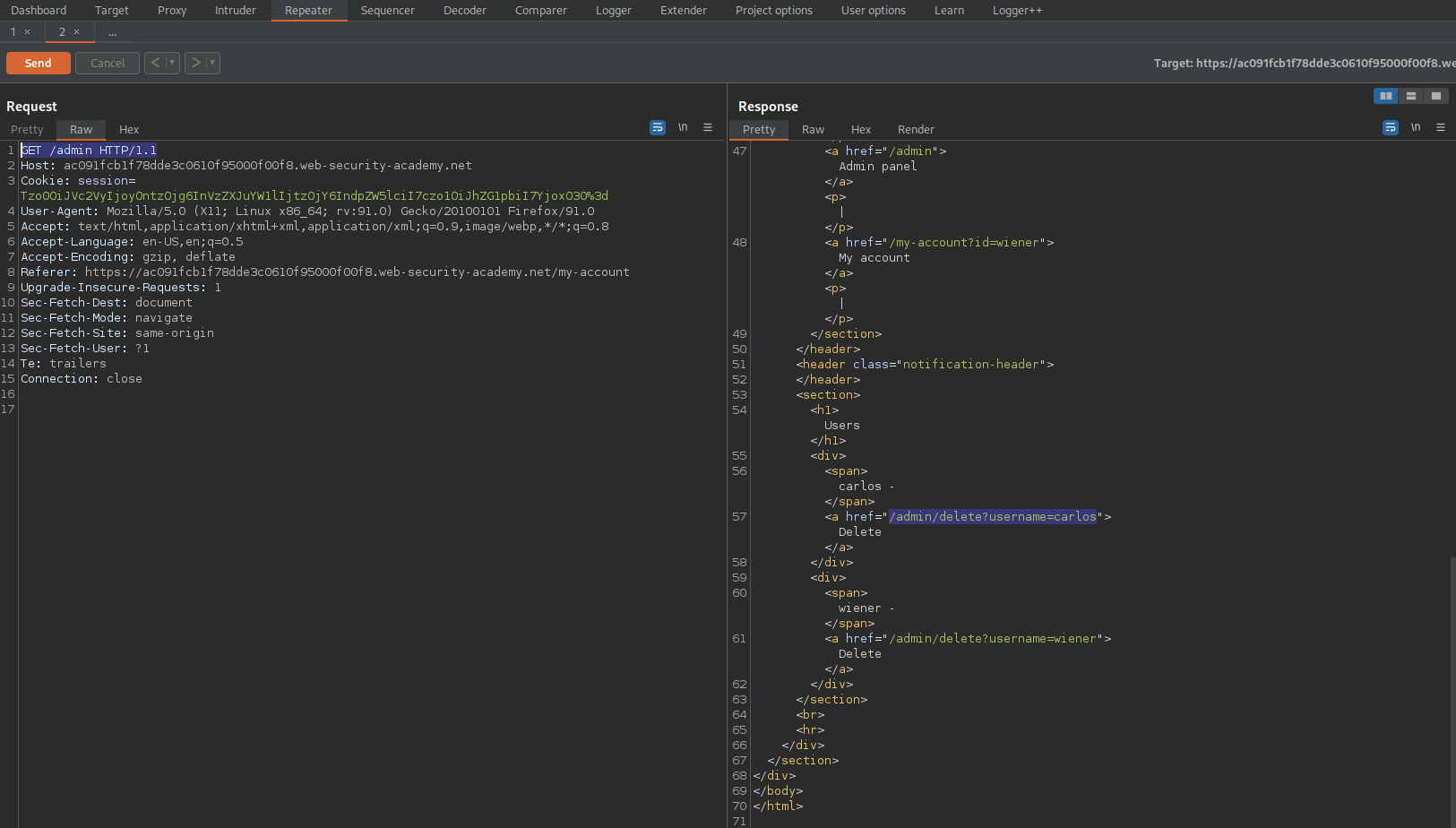Image resolution: width=1456 pixels, height=828 pixels.
Task: Click the GET /admin HTTP/1.1 request line
Action: pos(89,151)
